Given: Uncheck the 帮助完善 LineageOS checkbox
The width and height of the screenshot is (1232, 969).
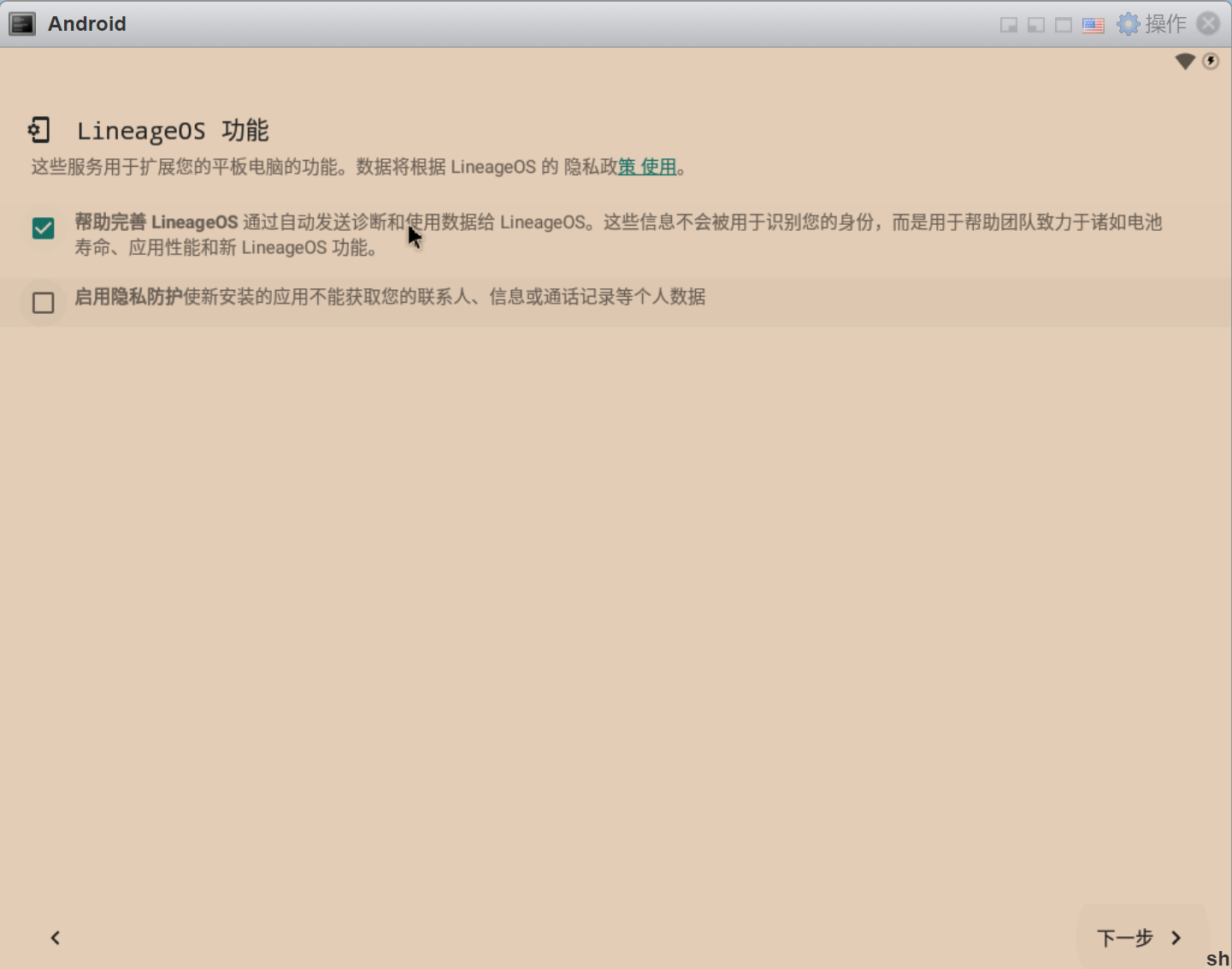Looking at the screenshot, I should pyautogui.click(x=43, y=228).
